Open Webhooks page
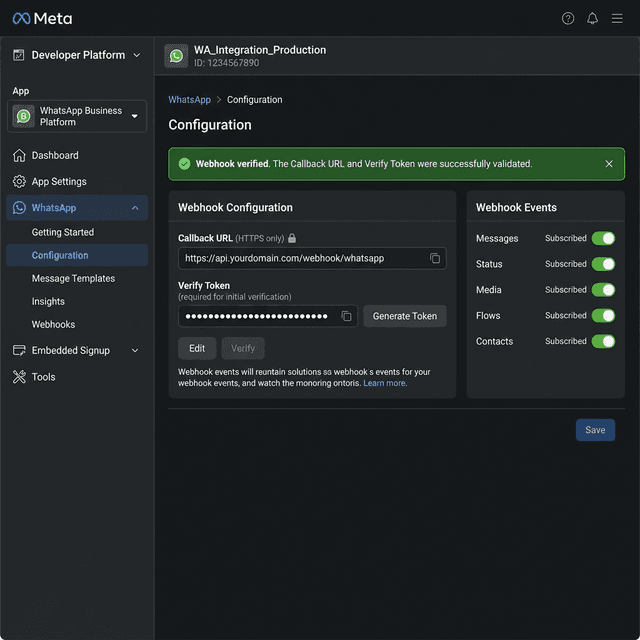The image size is (640, 640). pyautogui.click(x=53, y=324)
